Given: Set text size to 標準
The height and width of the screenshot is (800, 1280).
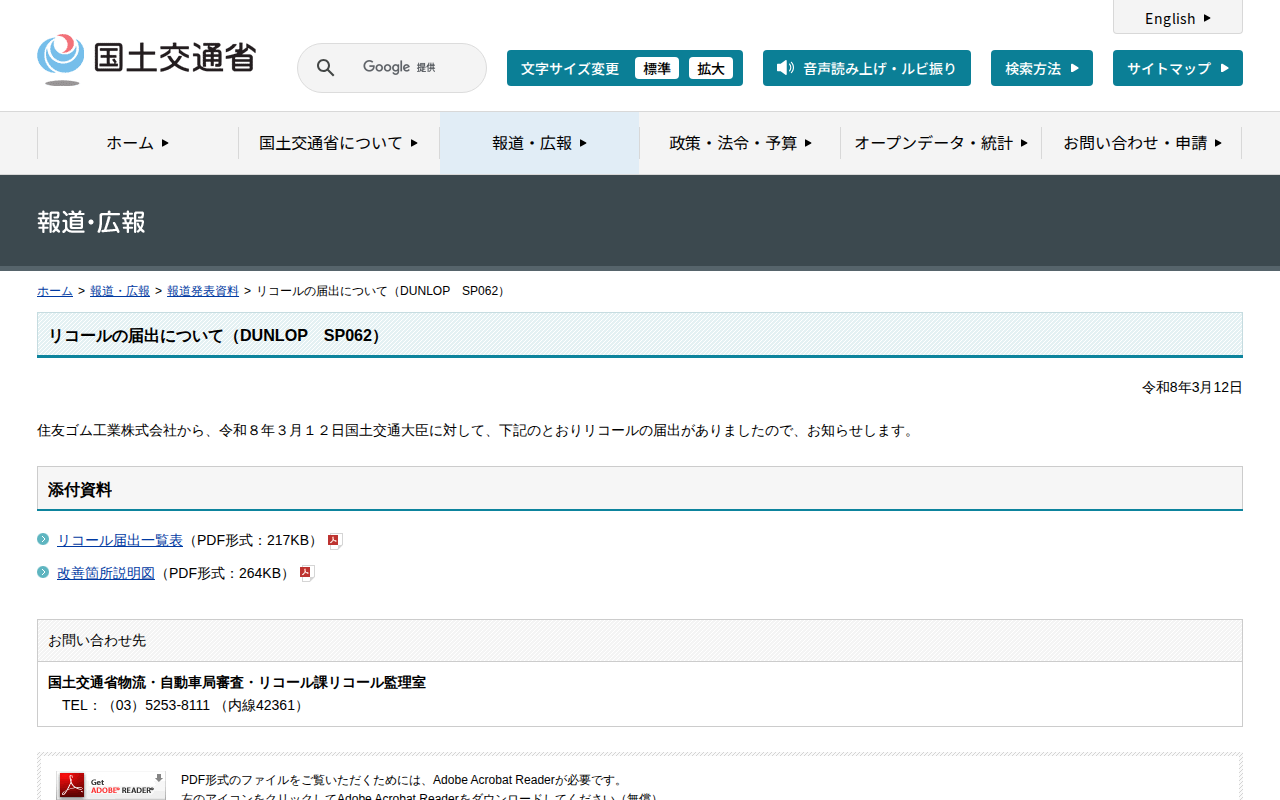Looking at the screenshot, I should click(x=656, y=68).
